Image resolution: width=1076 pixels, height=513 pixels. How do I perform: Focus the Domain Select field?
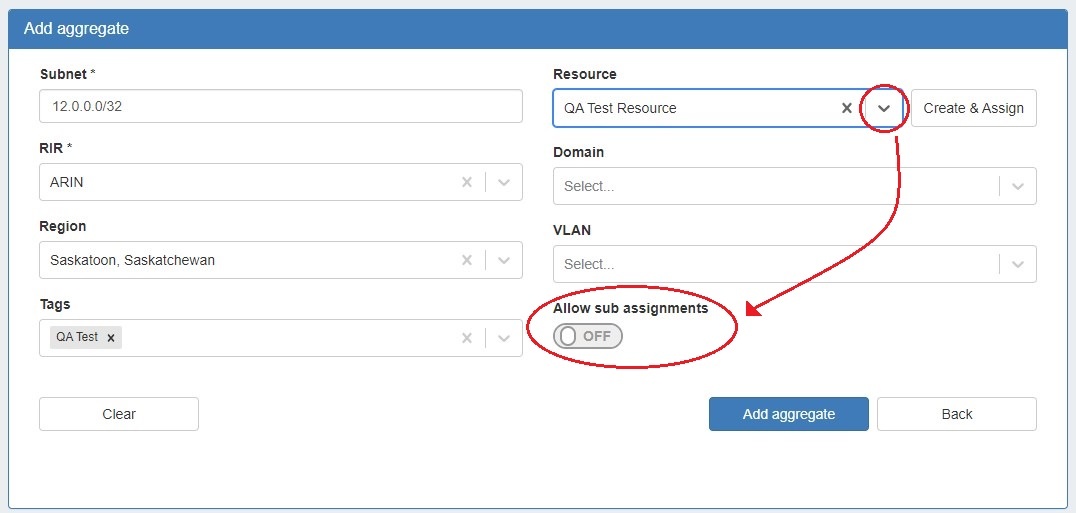tap(770, 186)
